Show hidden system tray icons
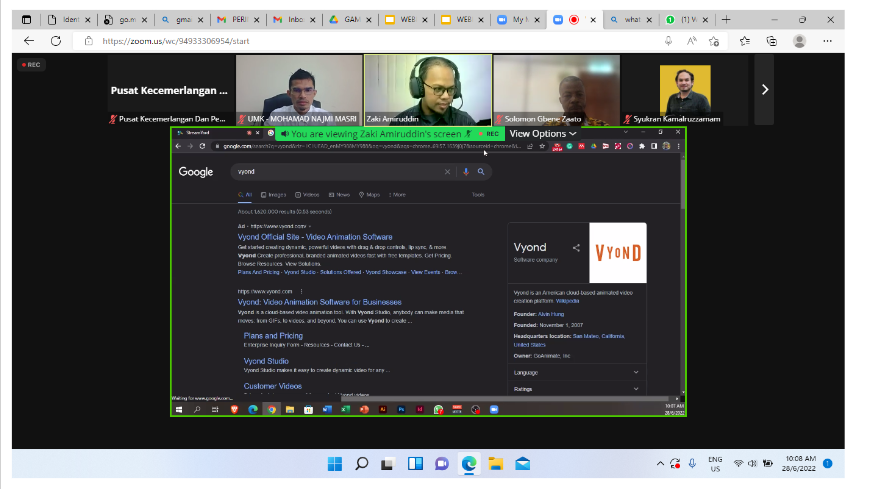 (660, 463)
